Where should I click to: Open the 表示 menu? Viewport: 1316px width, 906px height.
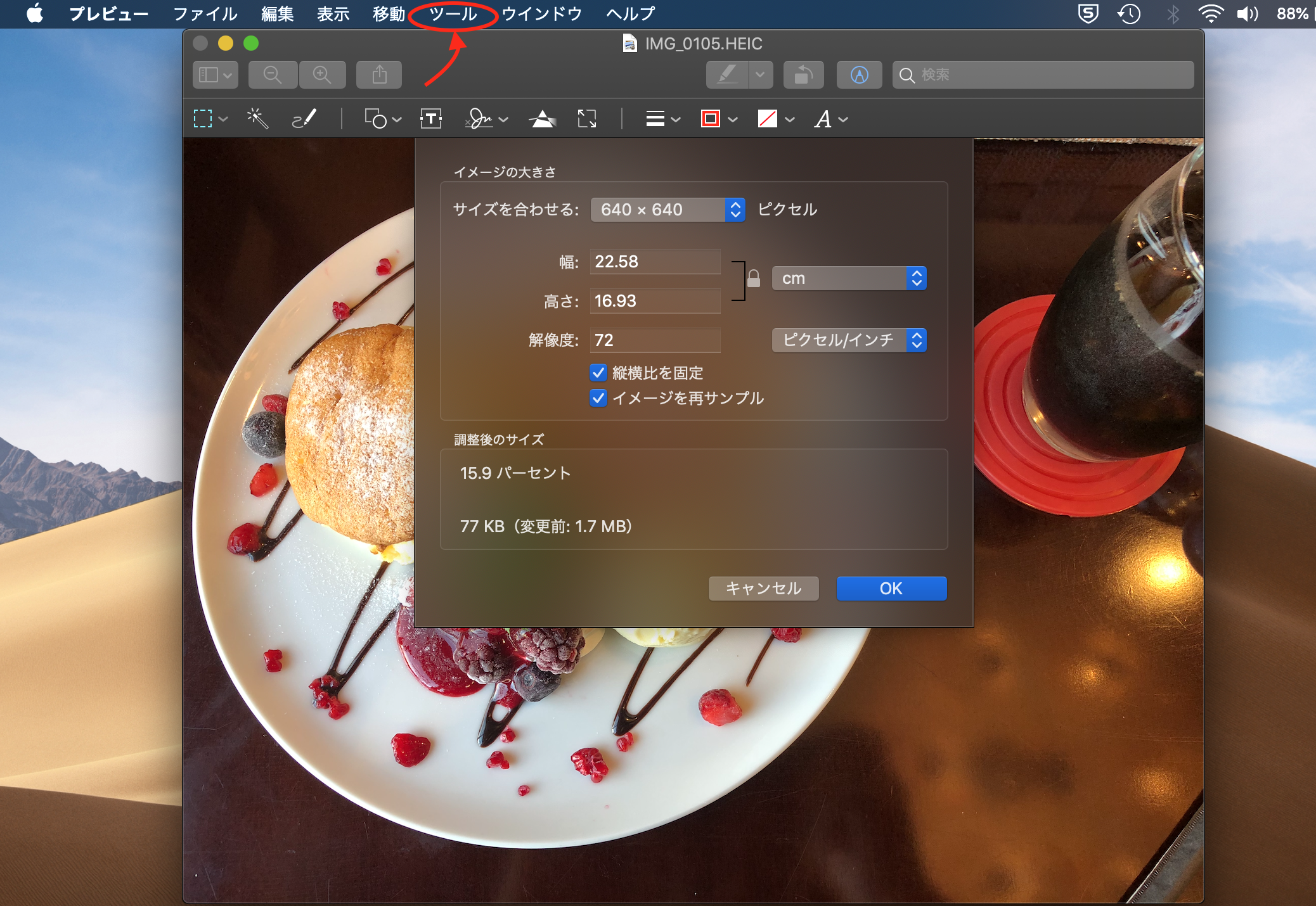[333, 13]
